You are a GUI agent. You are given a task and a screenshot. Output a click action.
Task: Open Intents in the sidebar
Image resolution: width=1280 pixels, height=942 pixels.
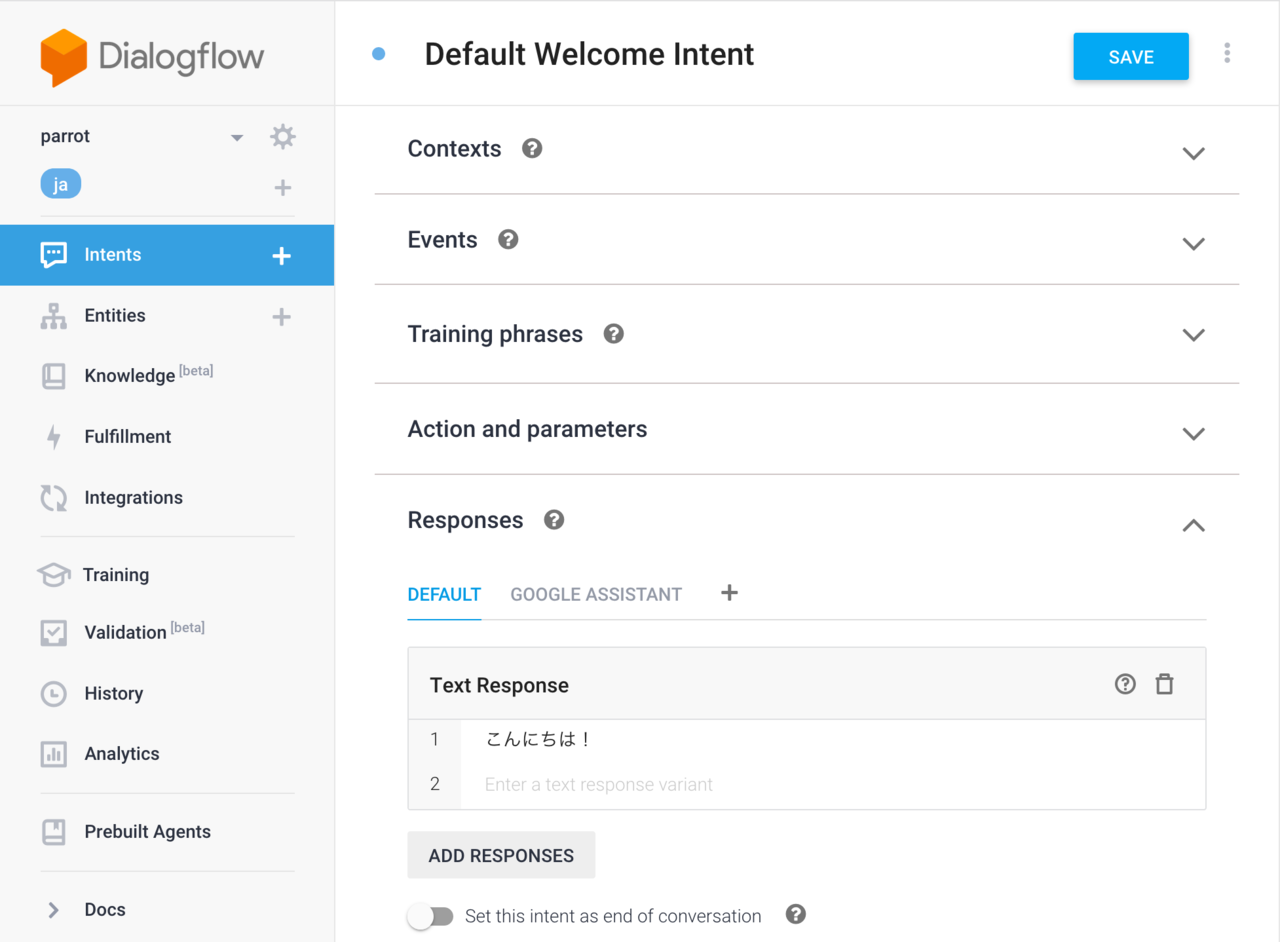pos(167,255)
